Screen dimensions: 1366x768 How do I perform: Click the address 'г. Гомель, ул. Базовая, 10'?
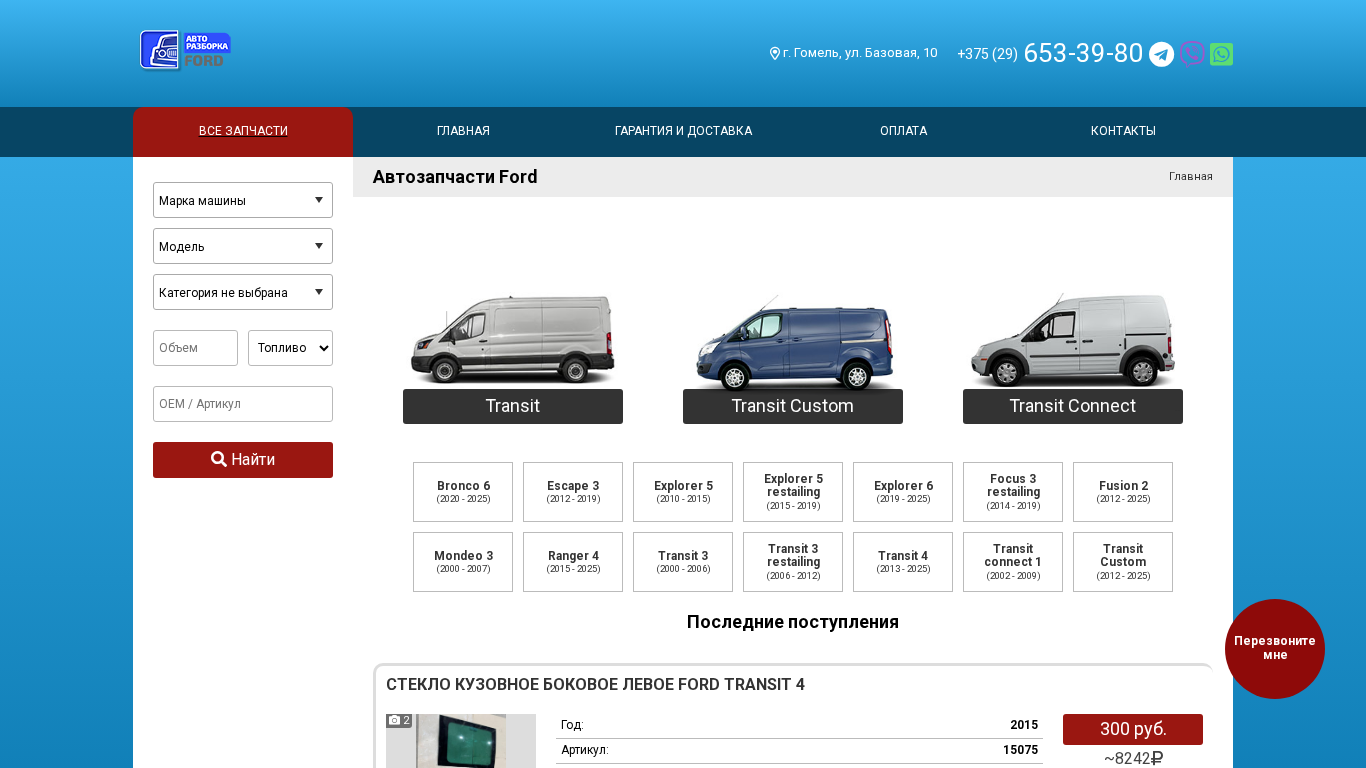860,53
